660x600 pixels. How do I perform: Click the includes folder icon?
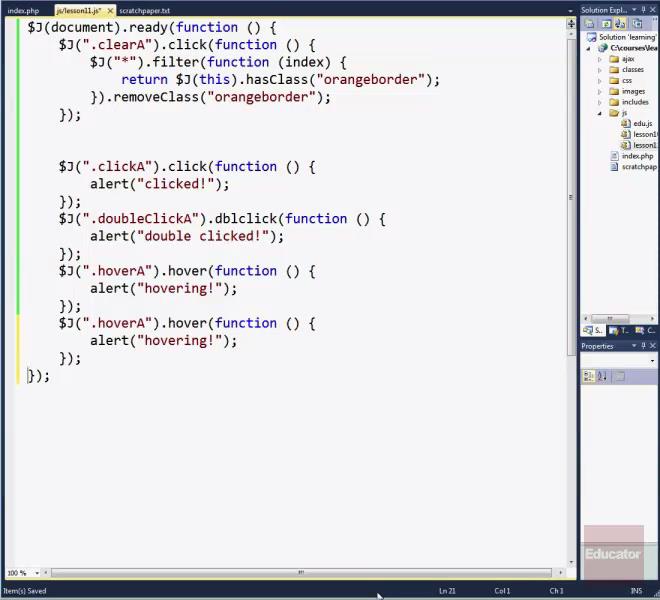pyautogui.click(x=614, y=102)
